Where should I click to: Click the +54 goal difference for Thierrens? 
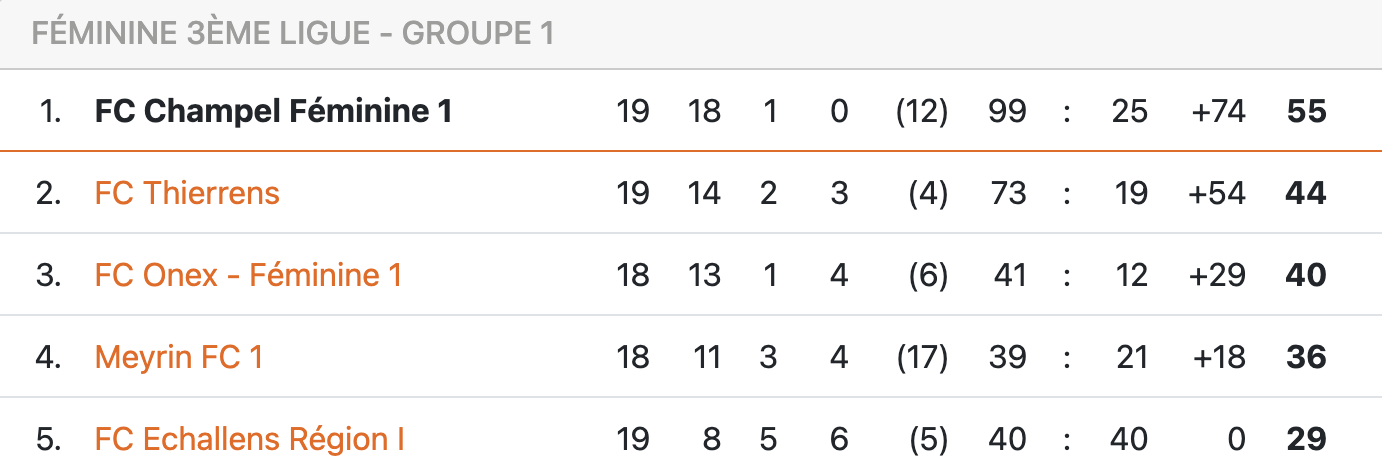click(x=1218, y=193)
